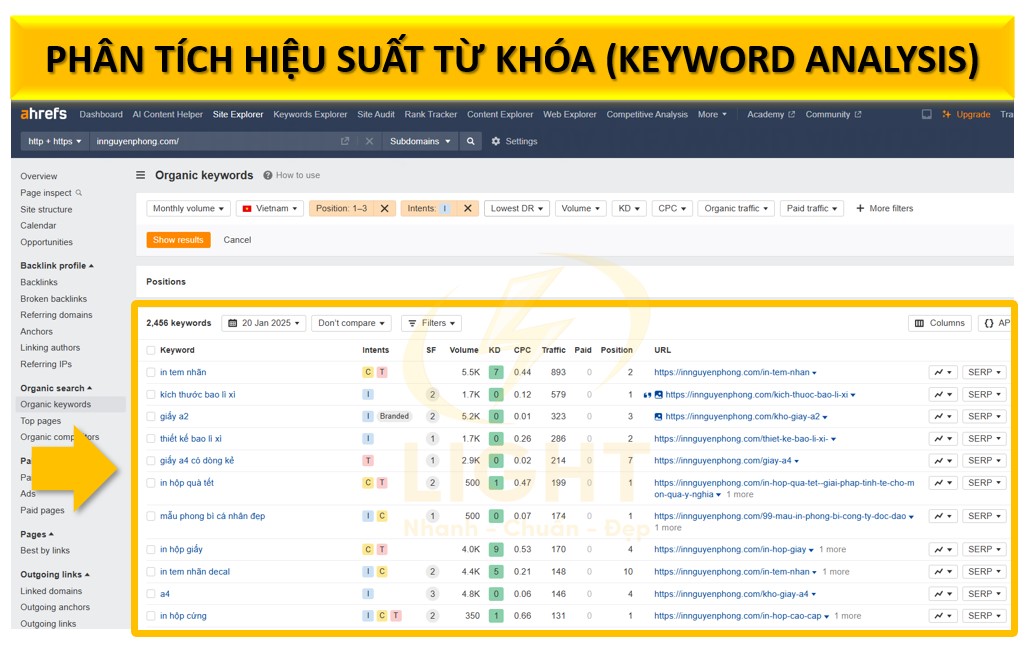This screenshot has width=1031, height=650.
Task: Check the in hộp quà tết row
Action: coord(151,482)
